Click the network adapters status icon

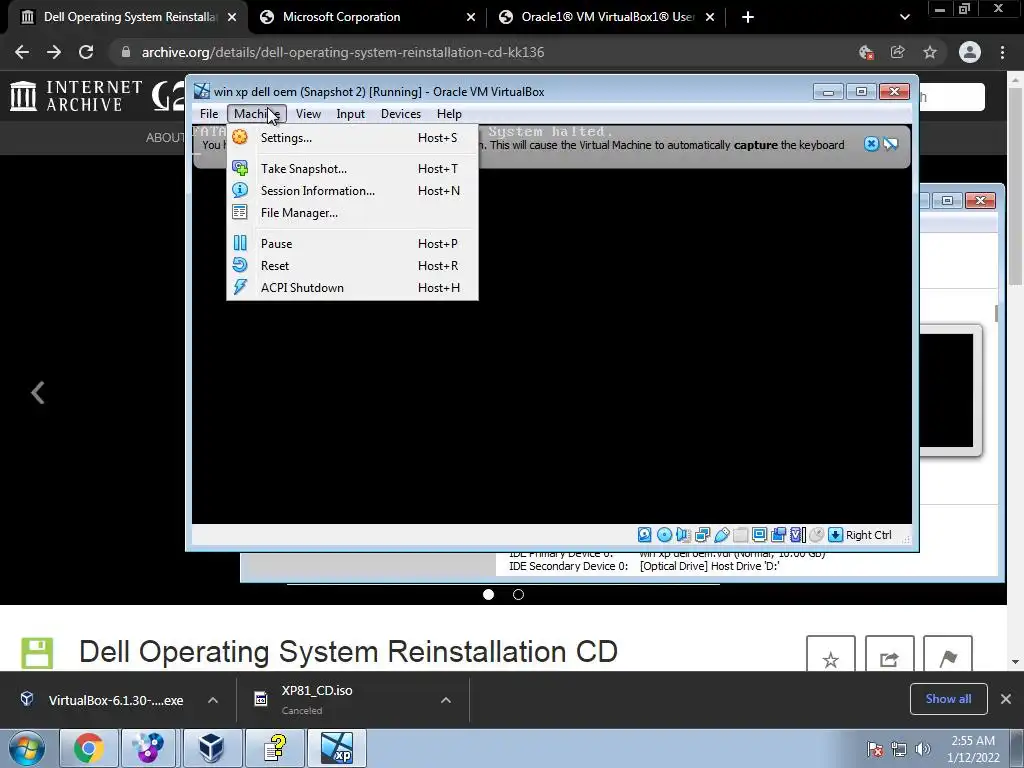click(703, 535)
